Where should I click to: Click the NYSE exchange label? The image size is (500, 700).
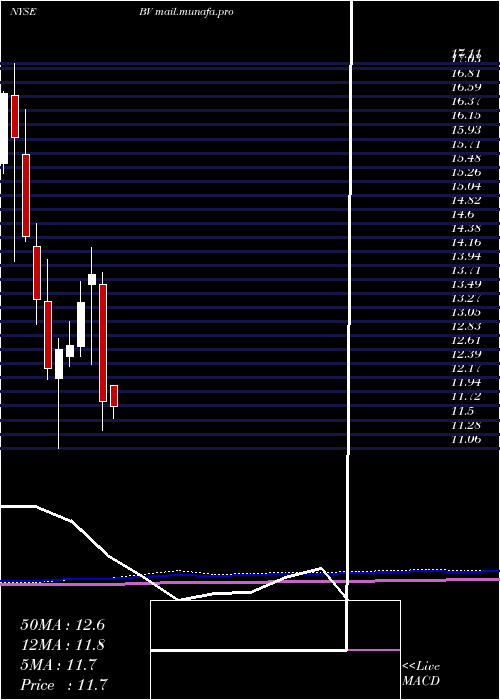23,12
